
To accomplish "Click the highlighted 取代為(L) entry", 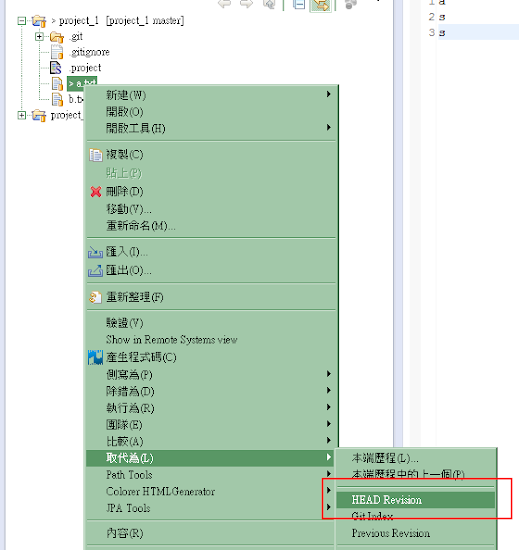I will click(x=211, y=458).
